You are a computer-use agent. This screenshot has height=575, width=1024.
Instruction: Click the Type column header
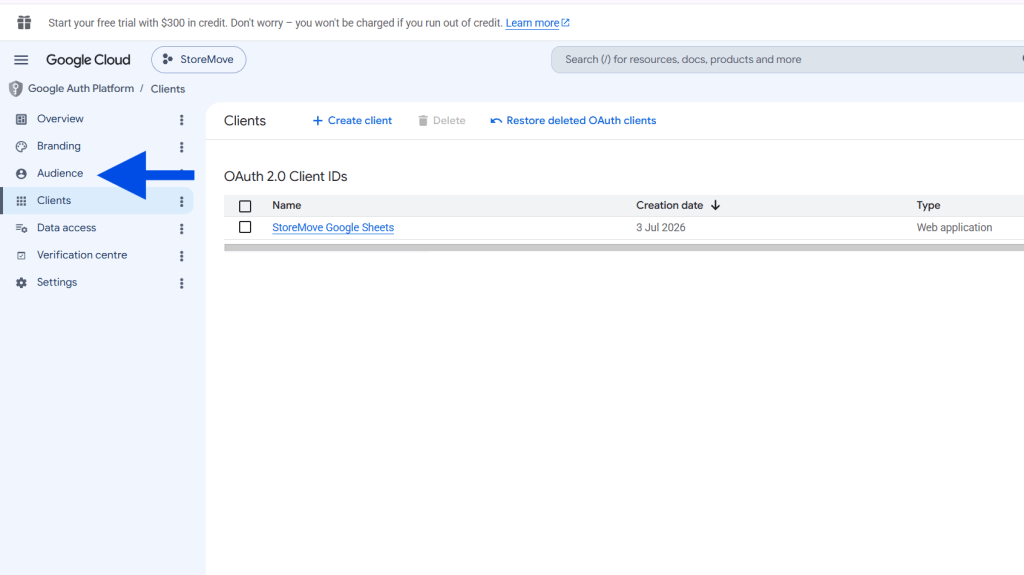point(928,205)
